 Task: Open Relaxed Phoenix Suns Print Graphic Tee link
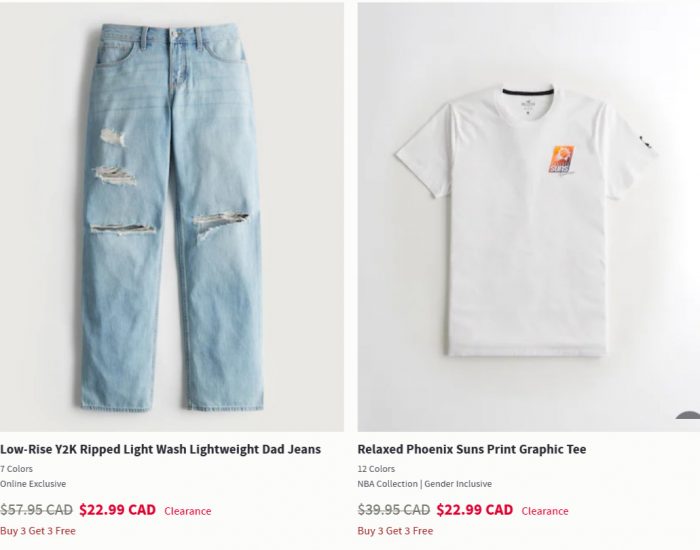pos(471,449)
